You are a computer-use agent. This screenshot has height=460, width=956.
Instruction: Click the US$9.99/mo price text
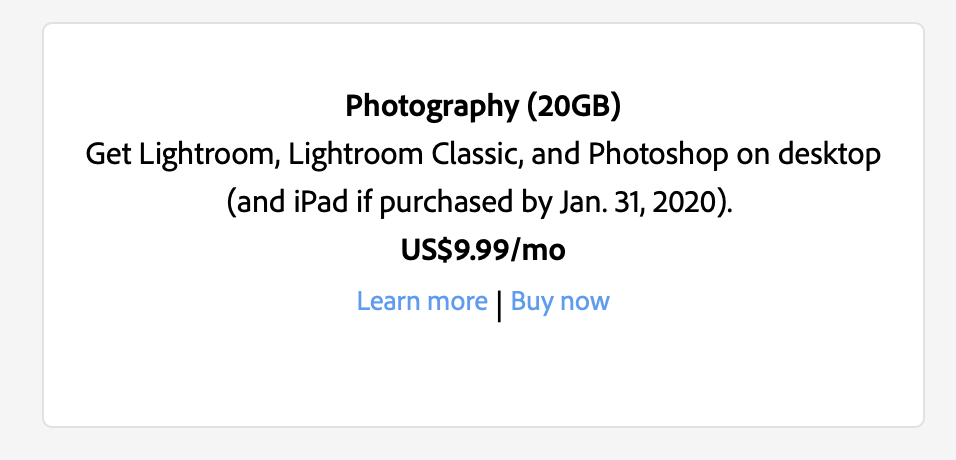(483, 251)
